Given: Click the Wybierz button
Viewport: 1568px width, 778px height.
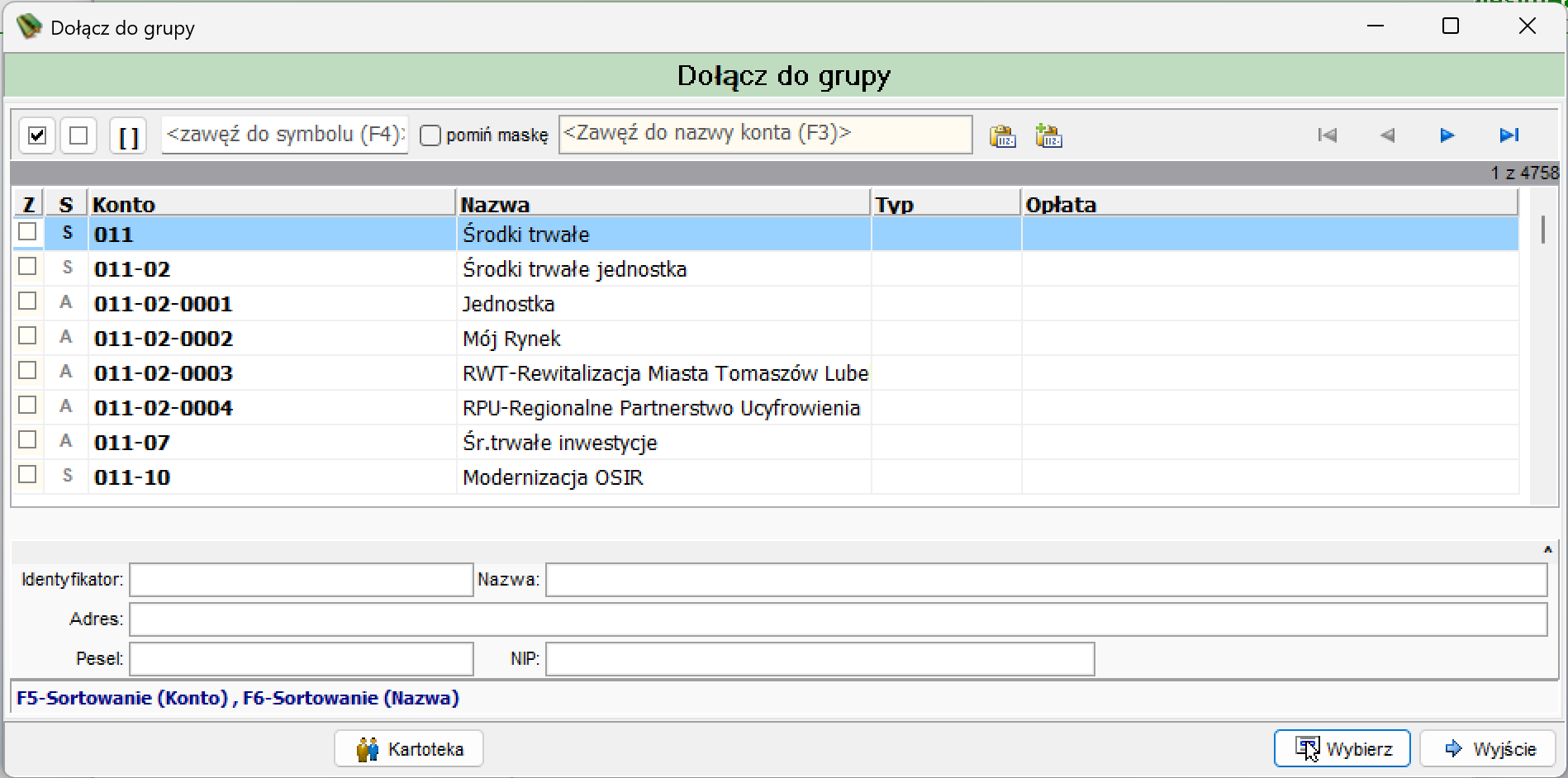Looking at the screenshot, I should (x=1342, y=749).
